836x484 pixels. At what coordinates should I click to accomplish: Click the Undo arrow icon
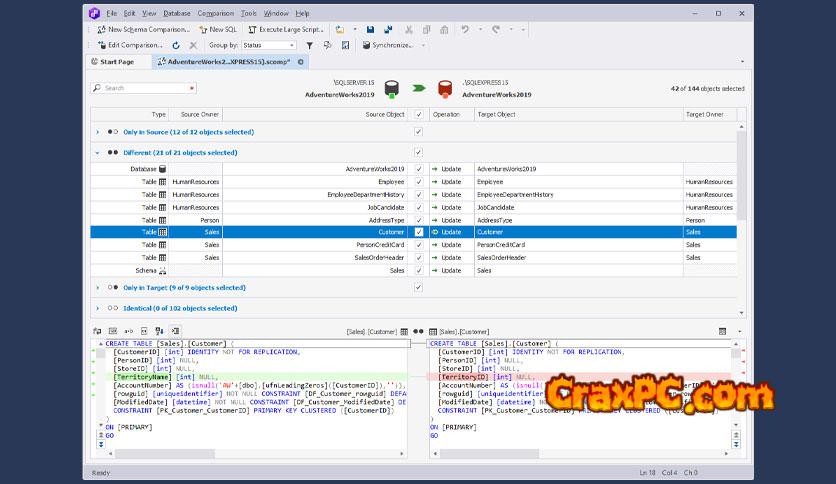(x=466, y=30)
